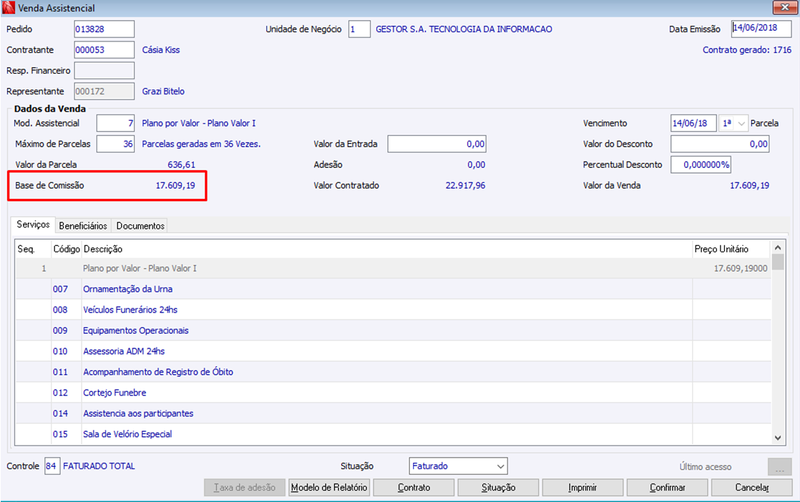The image size is (800, 502).
Task: Click the Descrição column header
Action: pos(387,249)
